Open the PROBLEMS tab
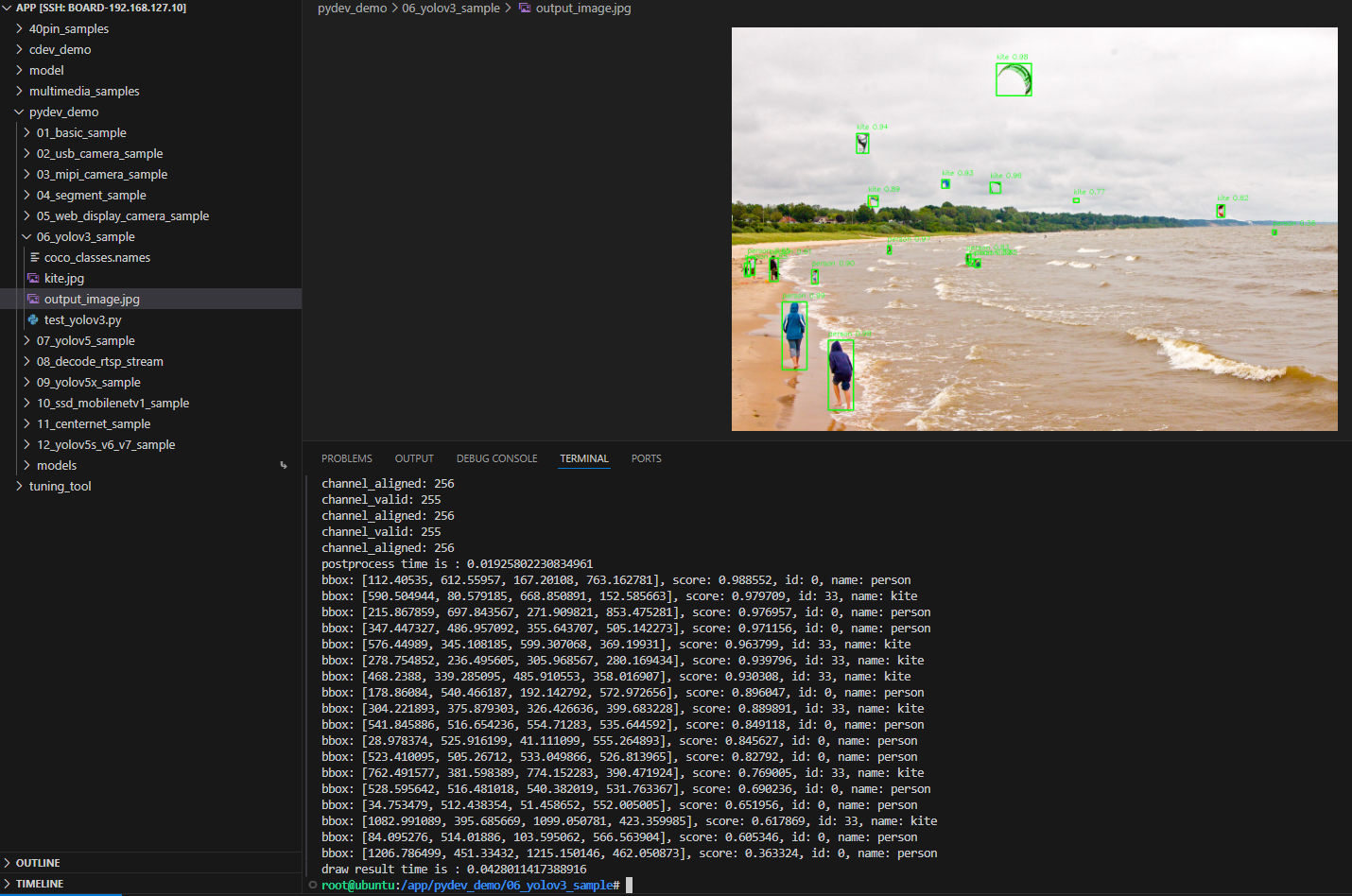Image resolution: width=1352 pixels, height=896 pixels. pos(346,458)
